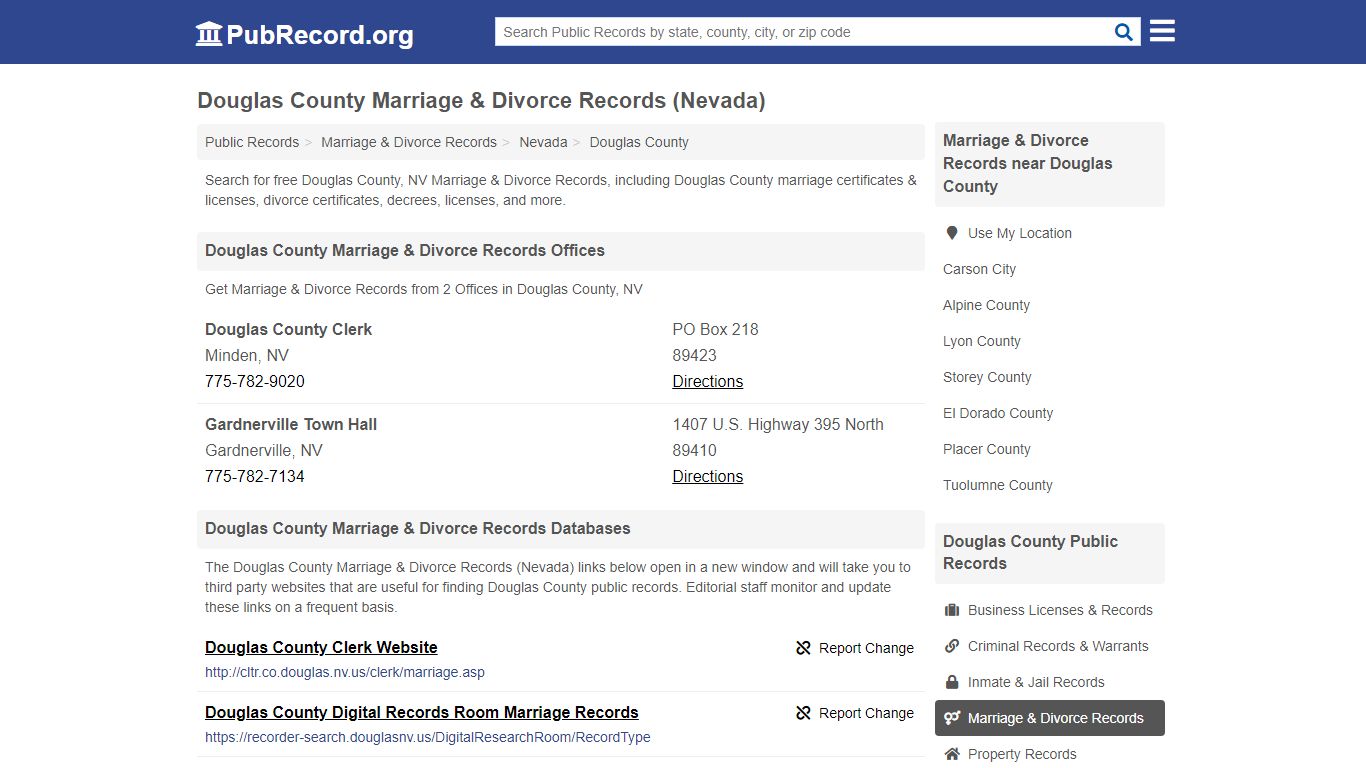Click the PO Box 218 address text
Screen dimensions: 1366x768
(715, 329)
